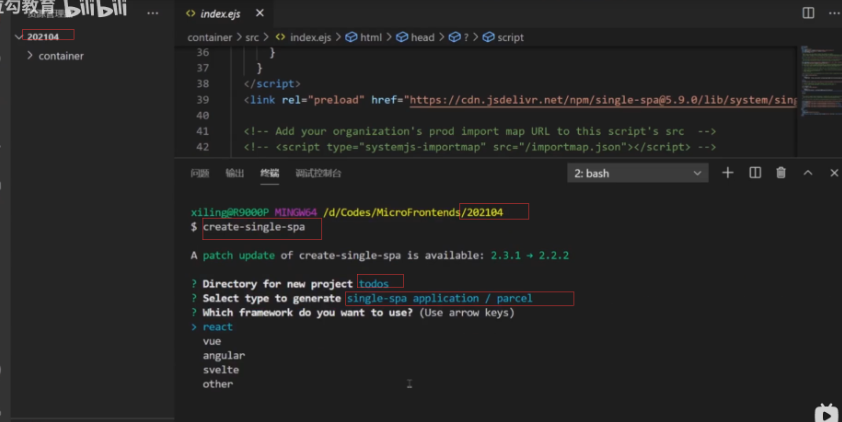Close the terminal panel

834,172
